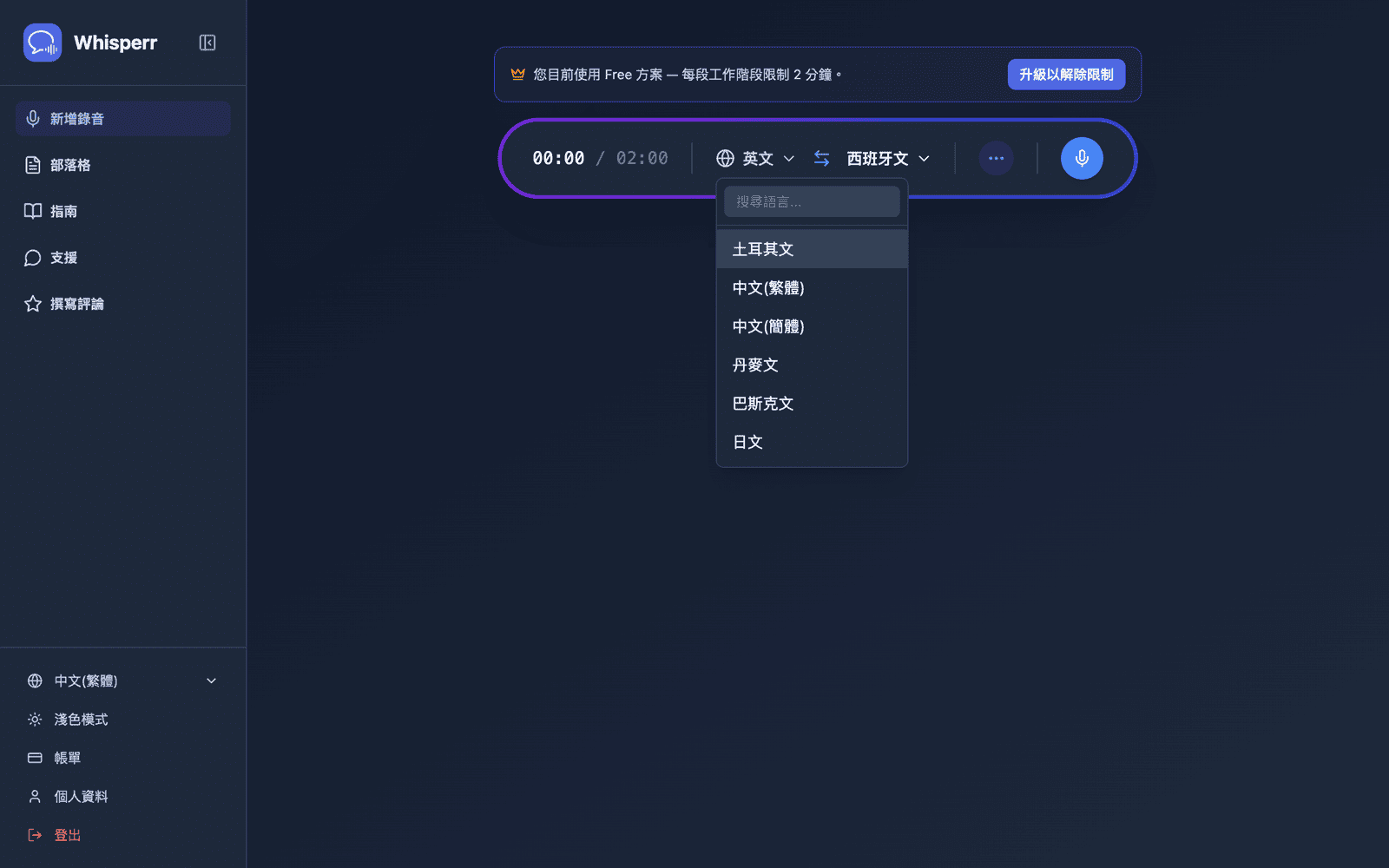Click the microphone icon beside 新增錄音
Image resolution: width=1389 pixels, height=868 pixels.
pos(33,119)
